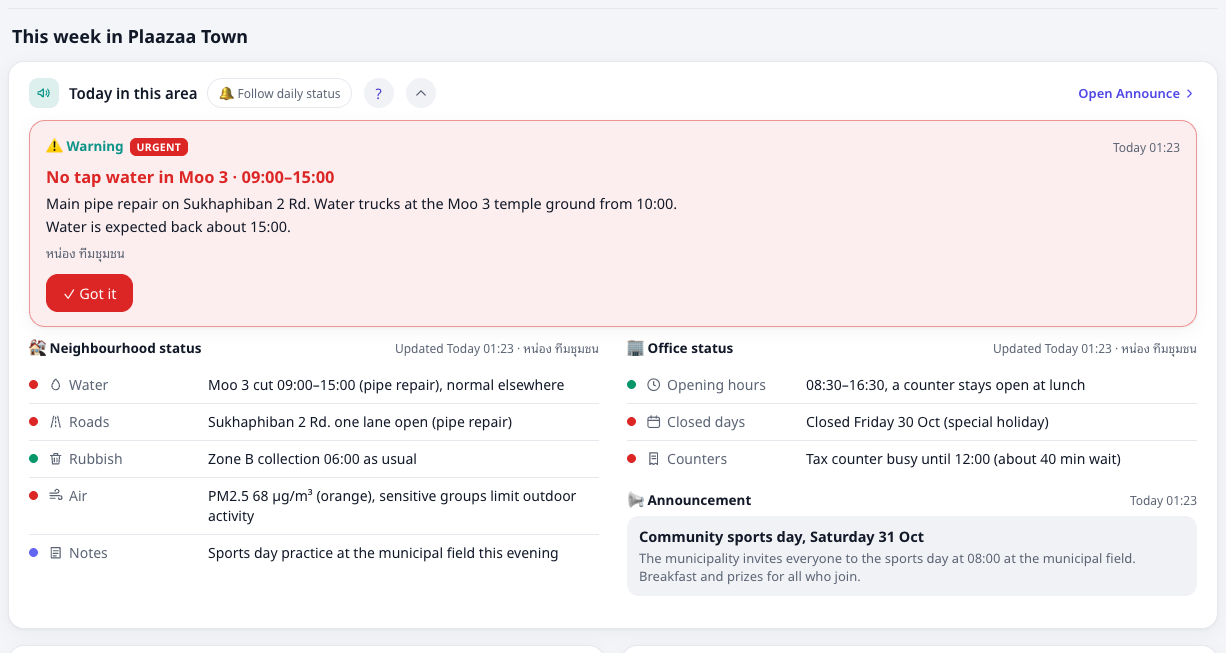This screenshot has width=1226, height=653.
Task: Click the Closed days calendar icon
Action: [x=654, y=422]
